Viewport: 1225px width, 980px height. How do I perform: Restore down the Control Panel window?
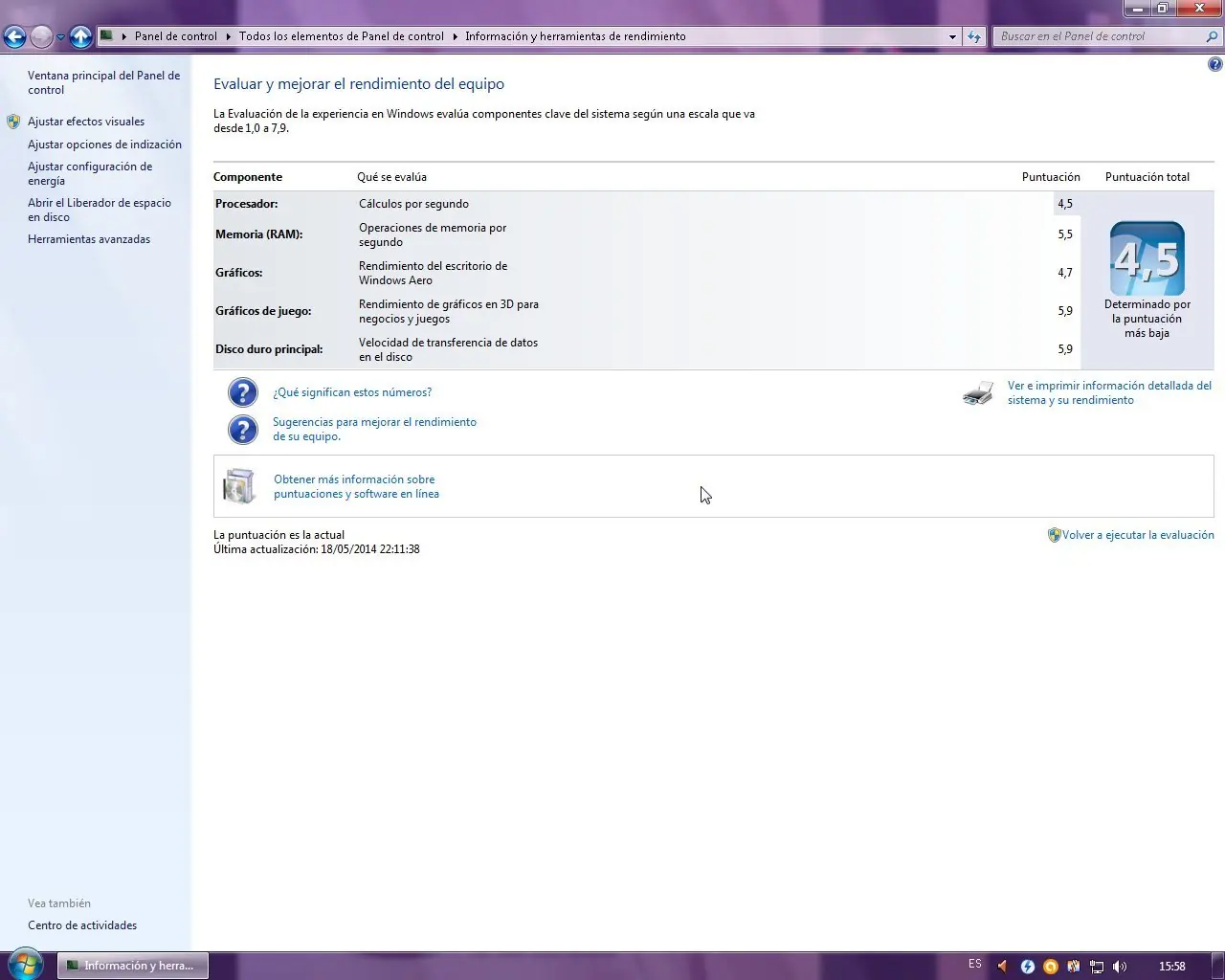(1162, 8)
